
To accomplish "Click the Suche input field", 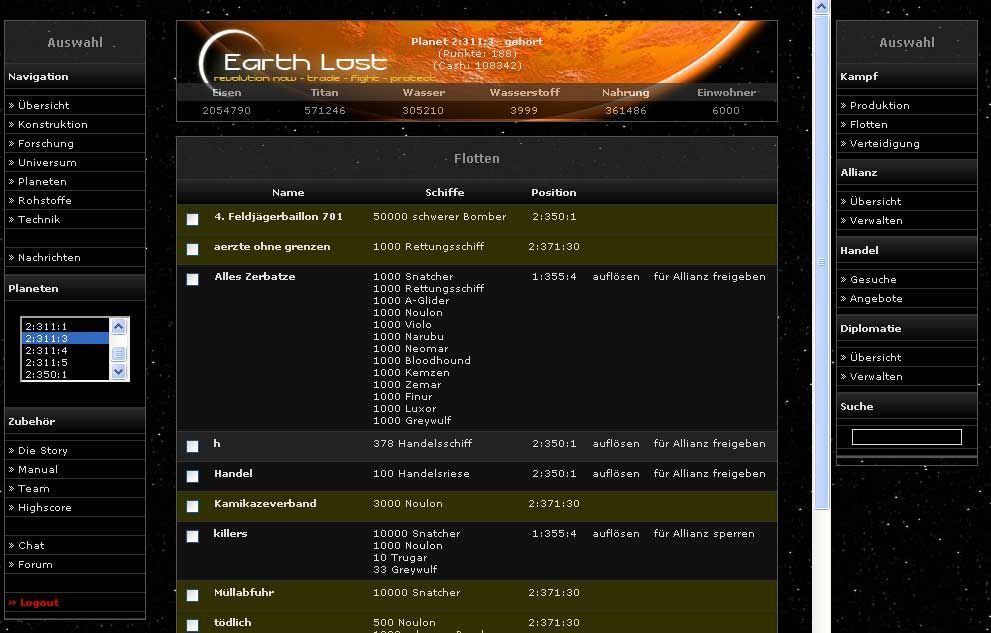I will (907, 437).
